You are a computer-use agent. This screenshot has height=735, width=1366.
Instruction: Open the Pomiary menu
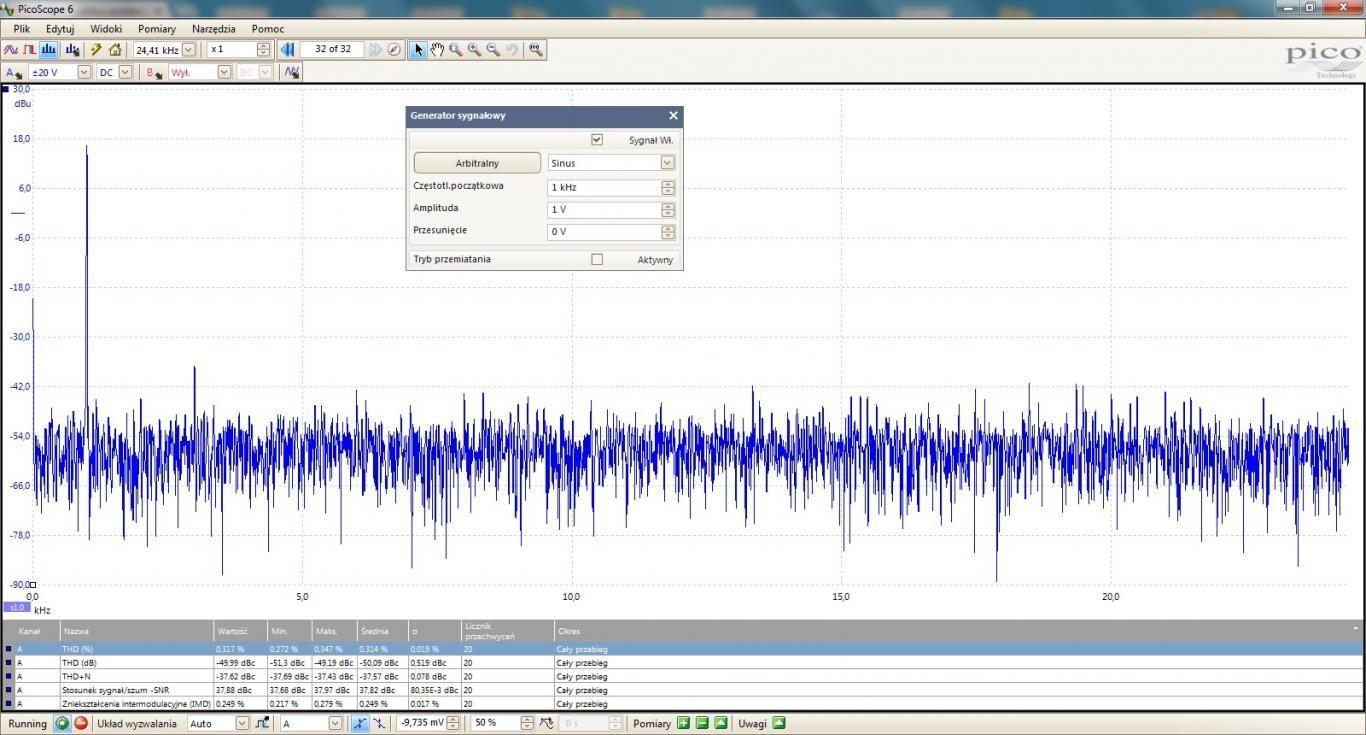tap(157, 29)
